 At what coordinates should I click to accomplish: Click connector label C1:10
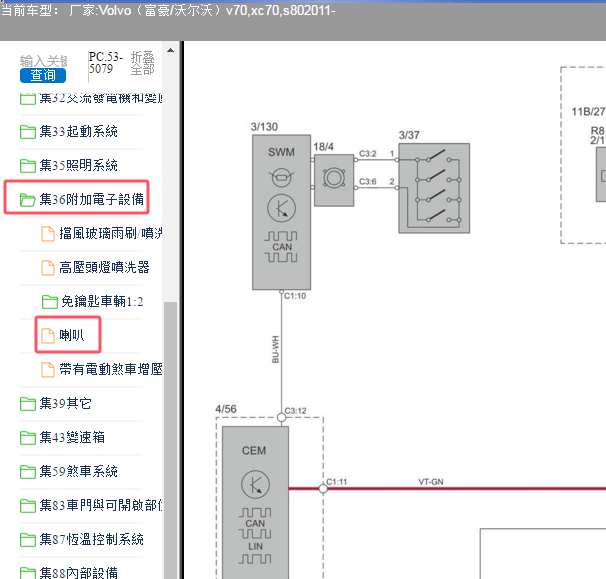(x=295, y=296)
